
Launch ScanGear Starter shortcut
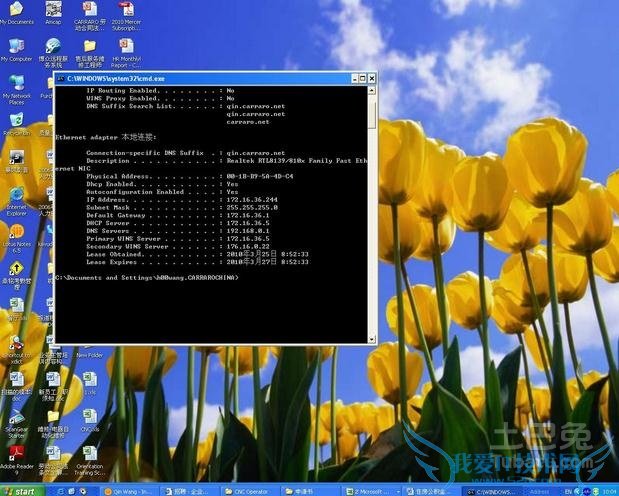click(x=16, y=415)
